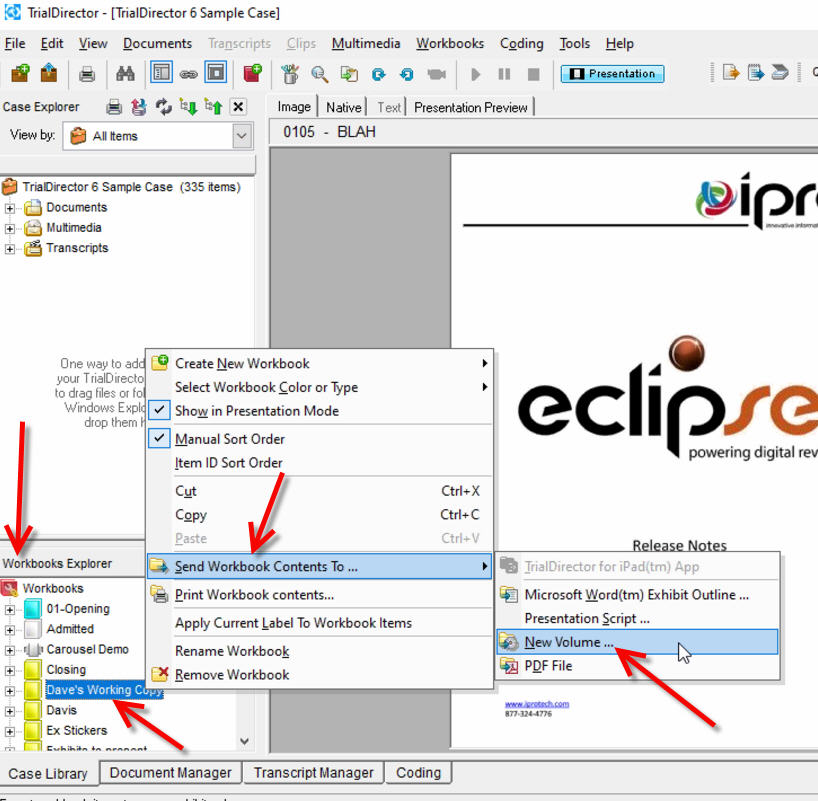Click the open case briefcase icon
818x801 pixels.
[49, 74]
